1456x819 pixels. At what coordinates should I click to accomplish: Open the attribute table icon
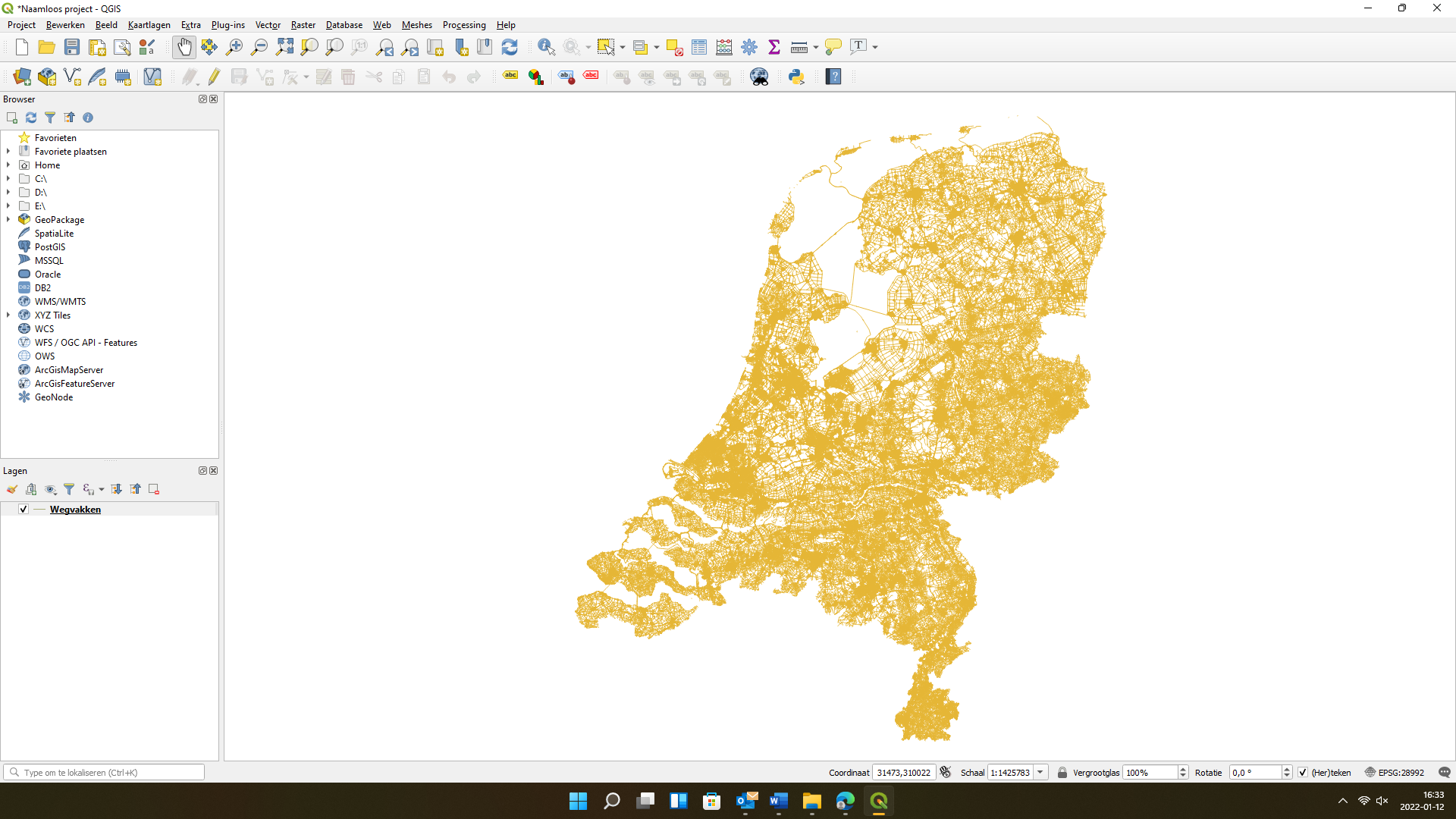point(699,47)
